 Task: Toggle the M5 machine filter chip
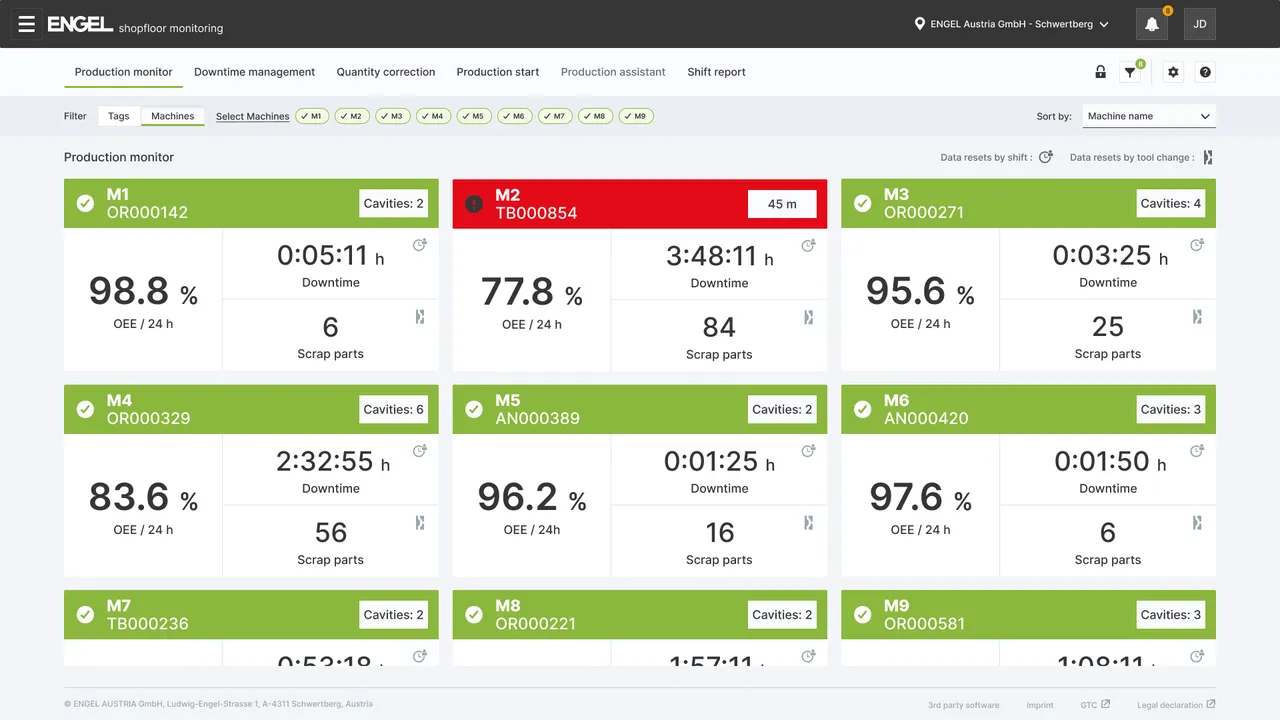point(474,116)
